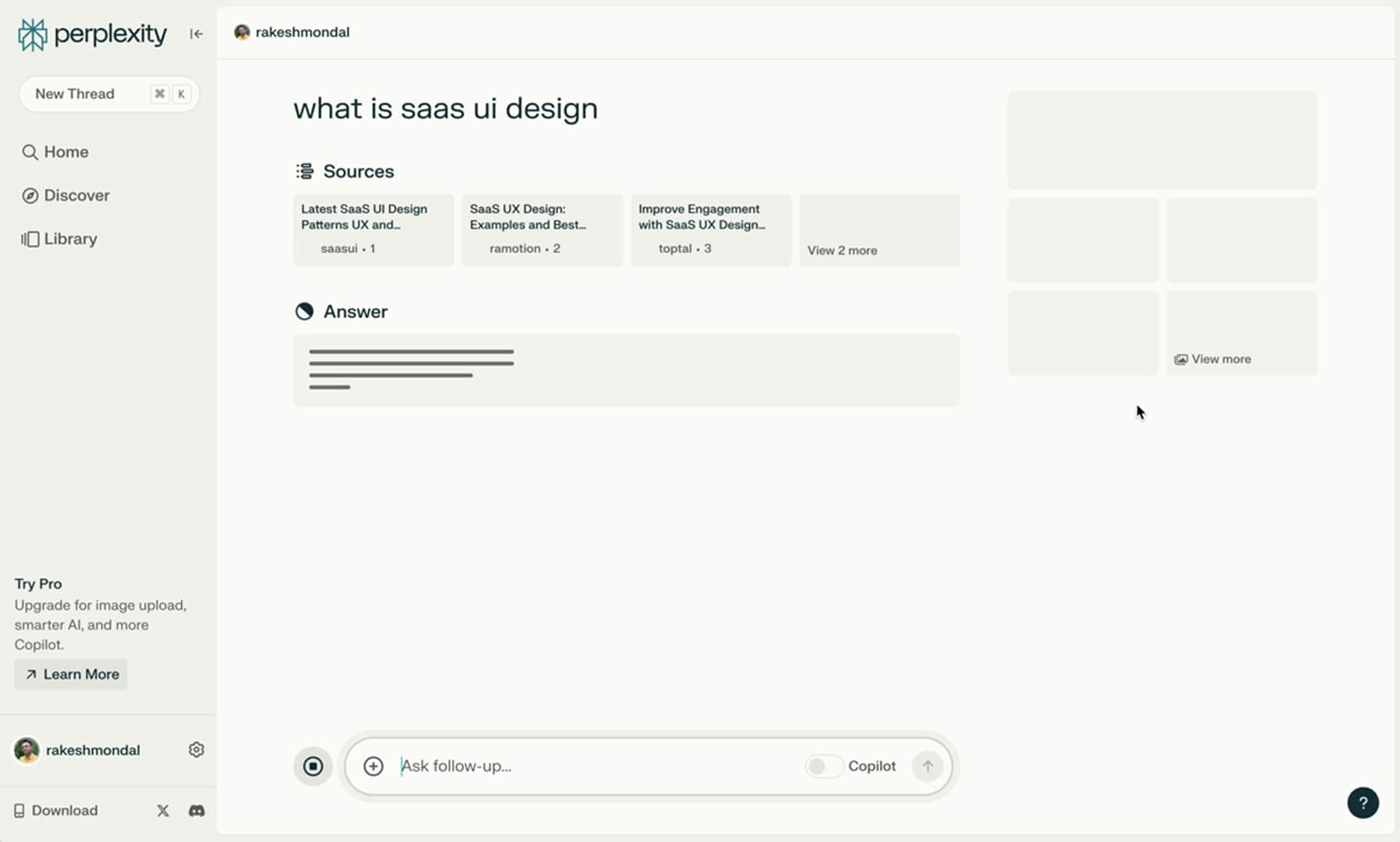Click the help question mark bubble

[1363, 802]
